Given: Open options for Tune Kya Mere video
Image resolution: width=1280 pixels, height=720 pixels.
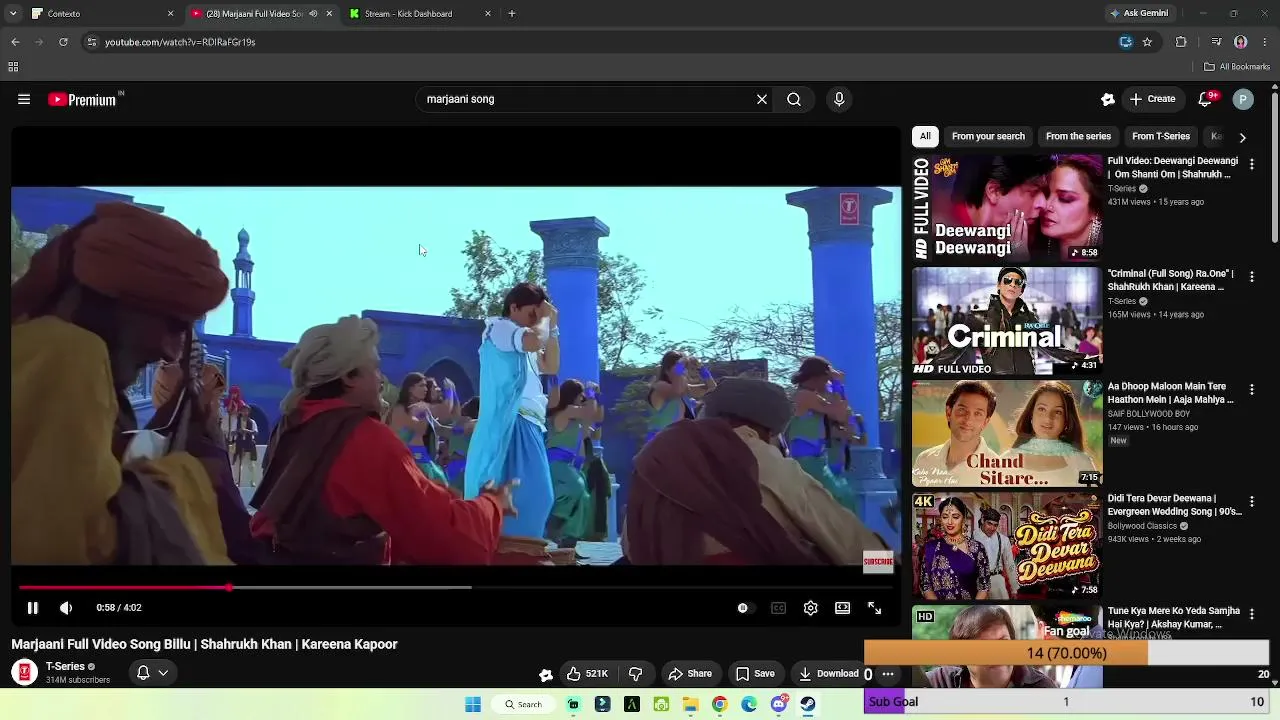Looking at the screenshot, I should coord(1251,614).
